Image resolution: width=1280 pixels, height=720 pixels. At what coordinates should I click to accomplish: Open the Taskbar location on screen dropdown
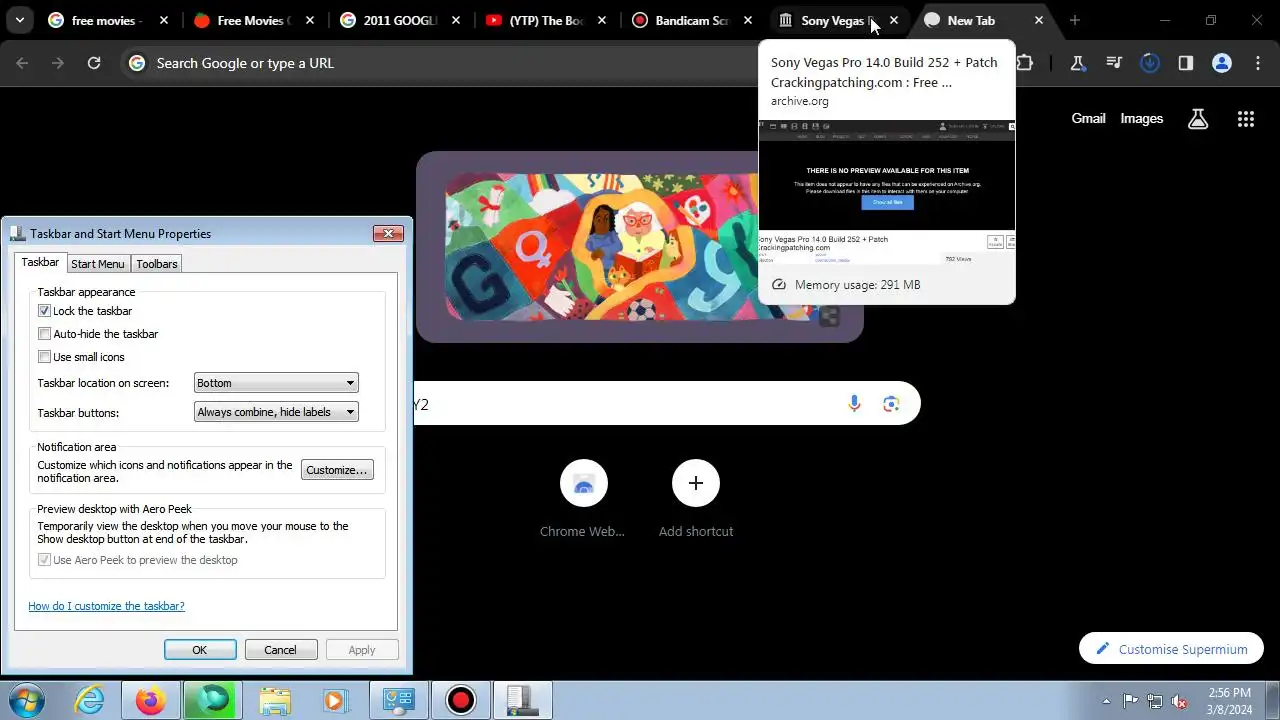[276, 383]
